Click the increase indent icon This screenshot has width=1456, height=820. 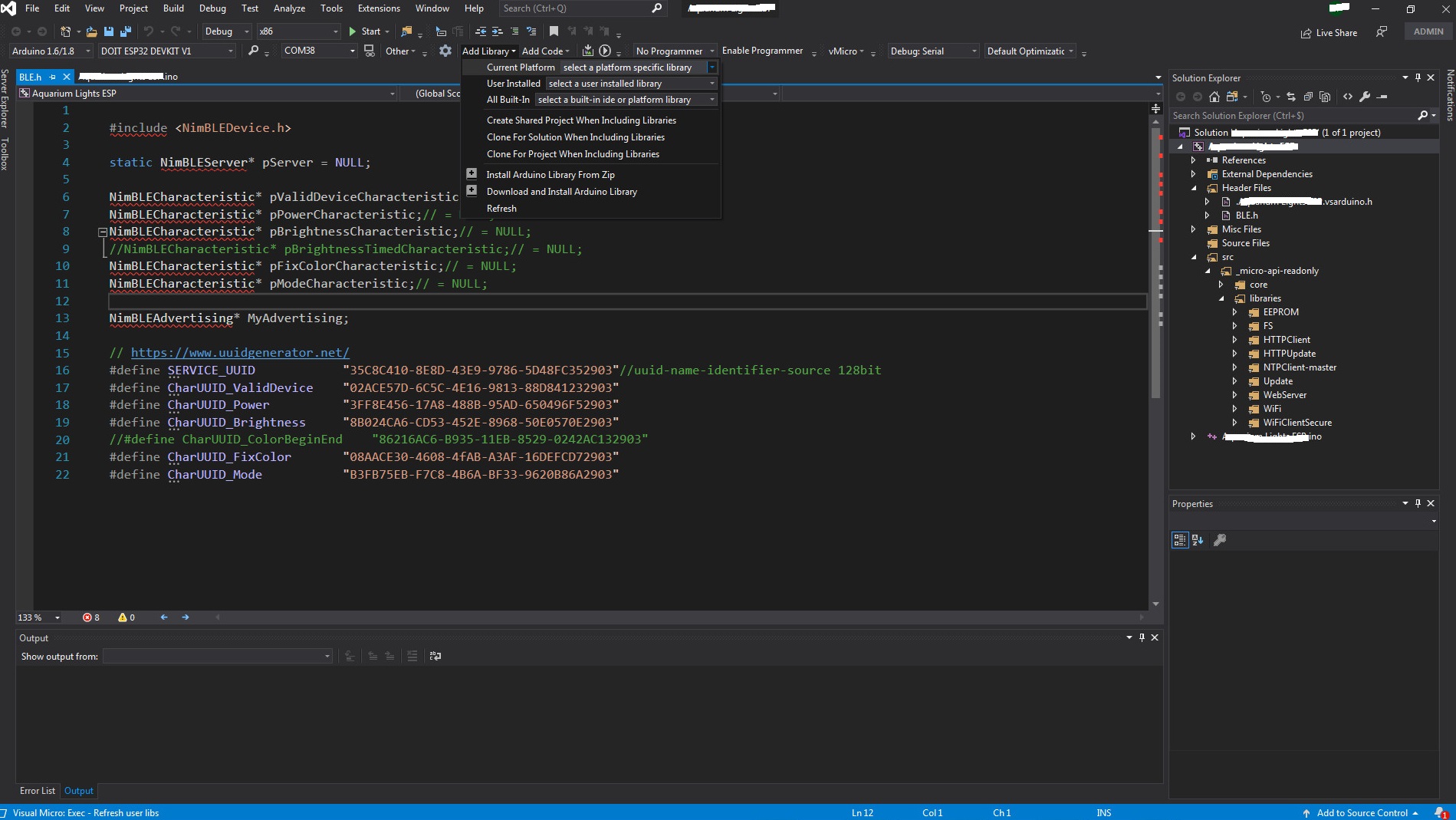tap(498, 31)
